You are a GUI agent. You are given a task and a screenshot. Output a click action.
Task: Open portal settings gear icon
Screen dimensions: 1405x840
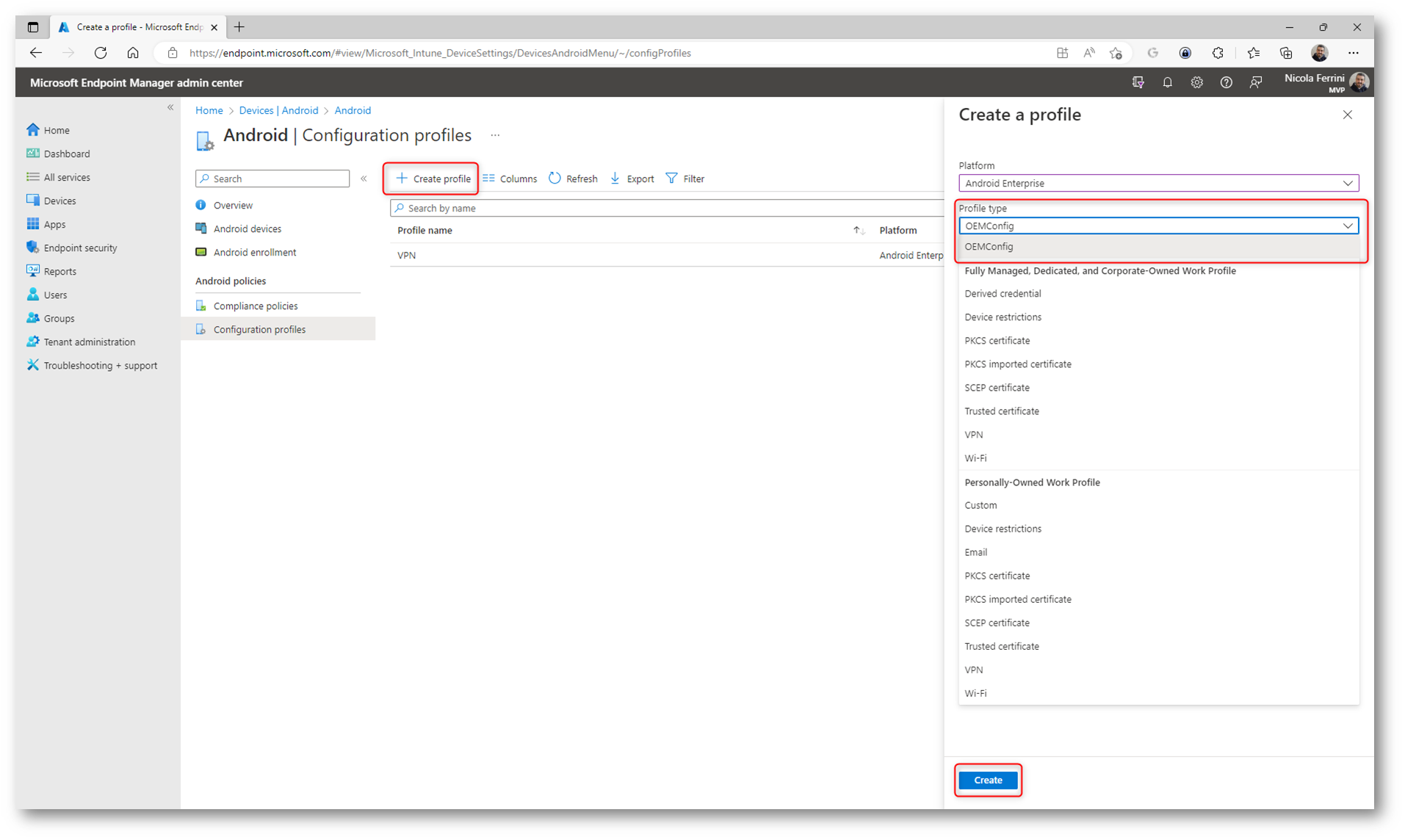coord(1196,82)
